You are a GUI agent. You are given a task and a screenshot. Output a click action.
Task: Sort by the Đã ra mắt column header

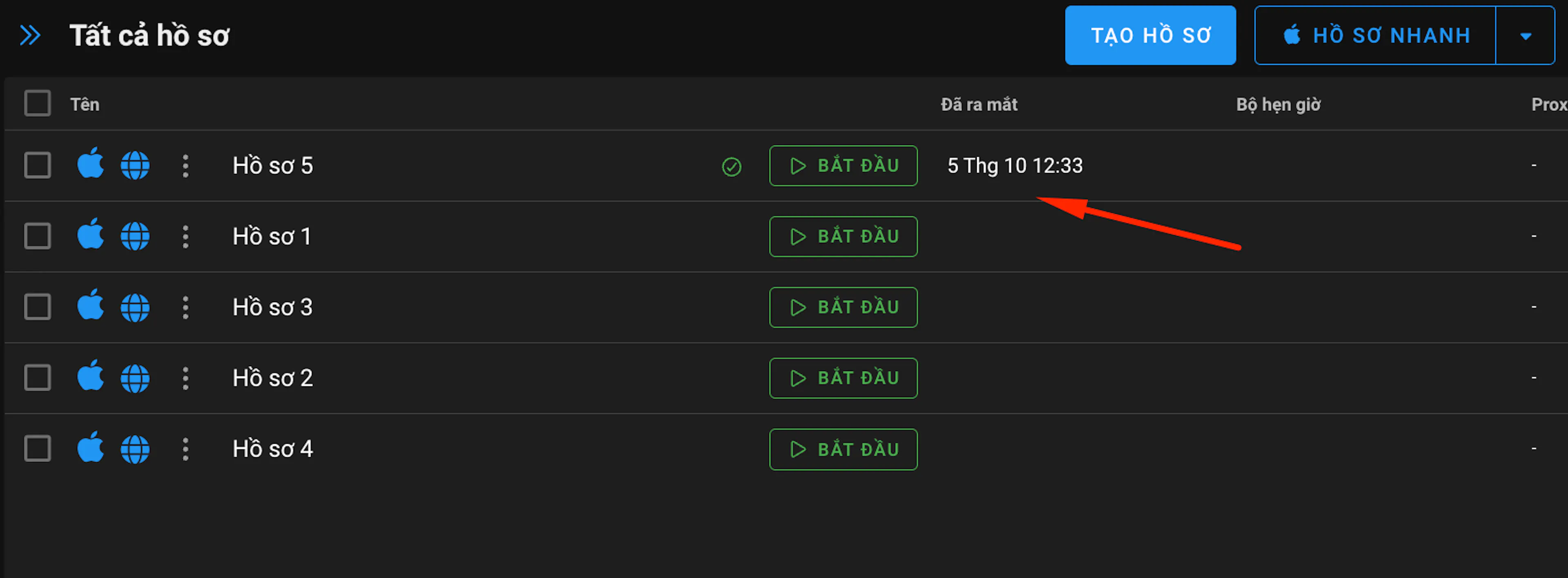(x=979, y=104)
